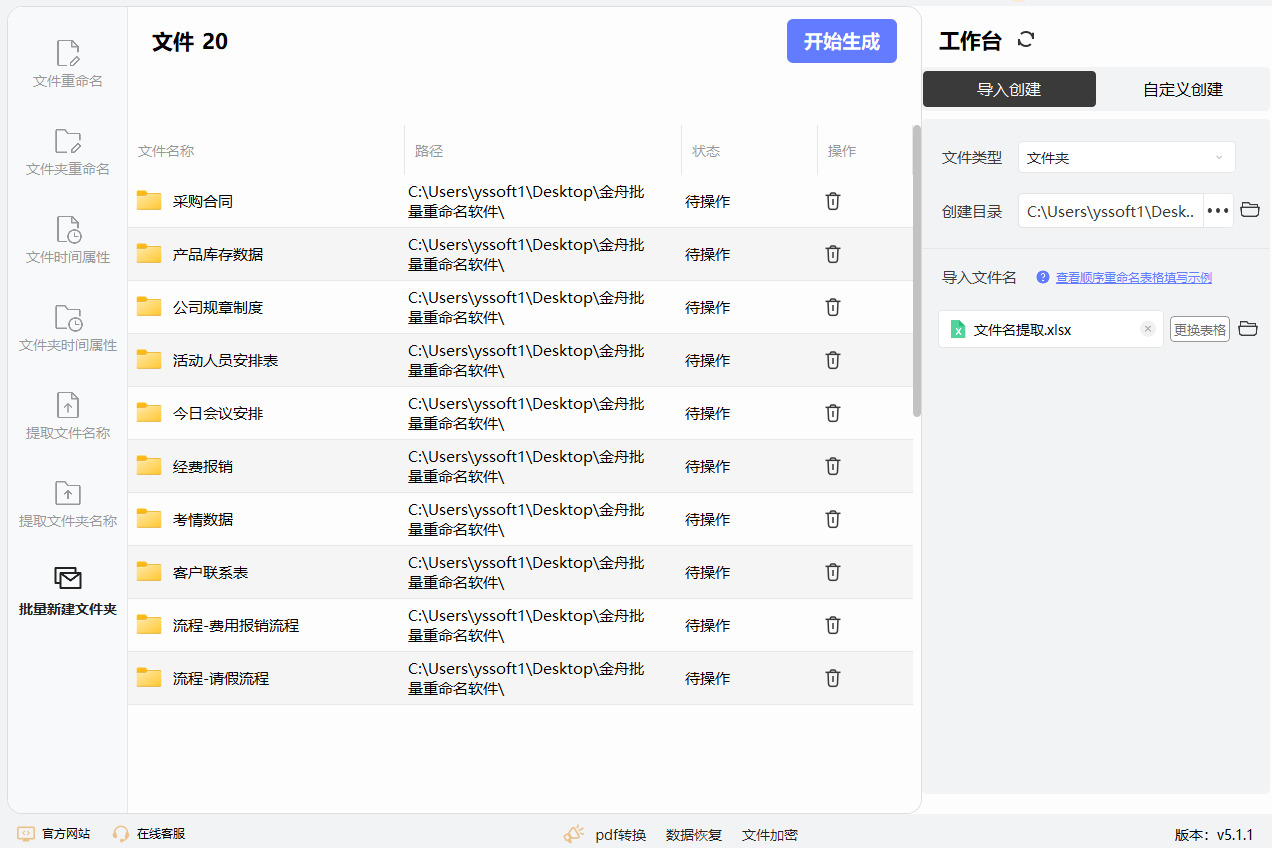Open the 查看顺序重命名表格填写示例 link

(1133, 278)
